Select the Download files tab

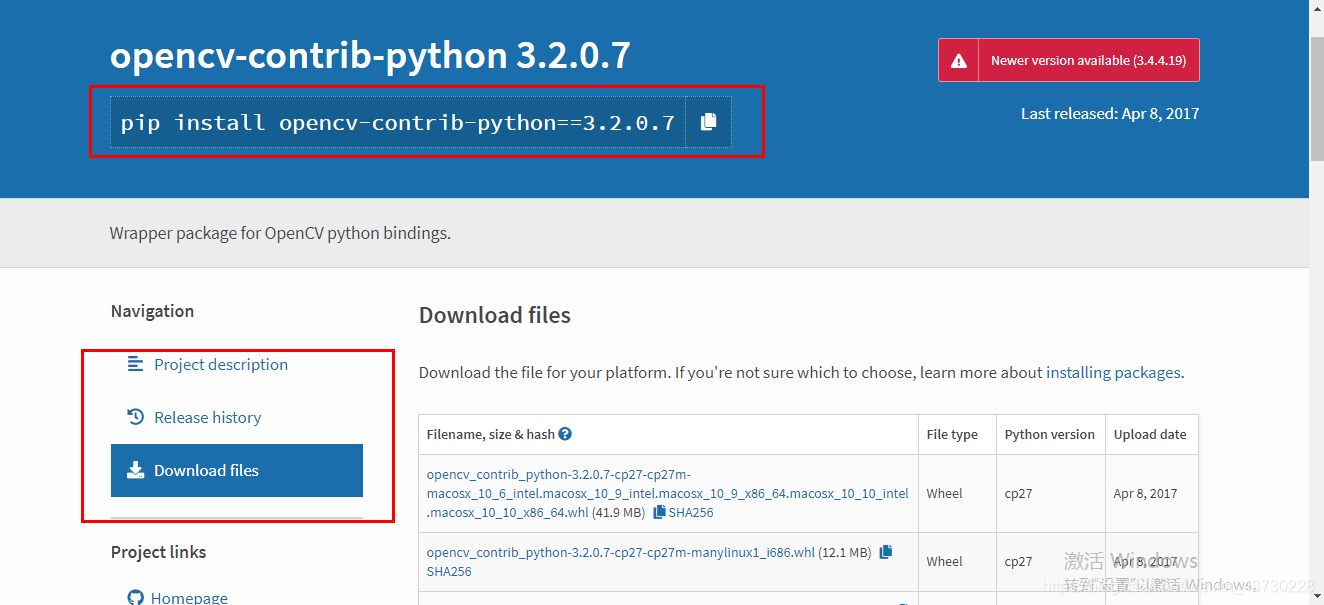237,470
